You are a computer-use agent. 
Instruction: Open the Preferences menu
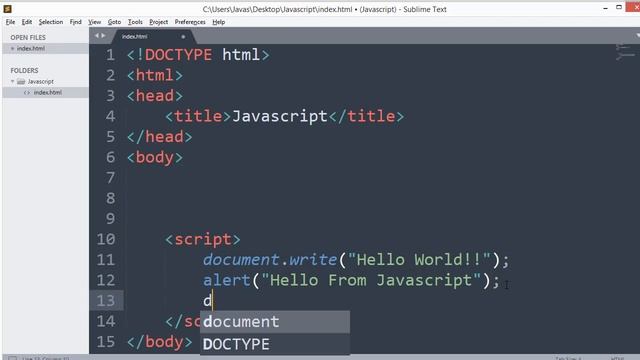click(190, 22)
